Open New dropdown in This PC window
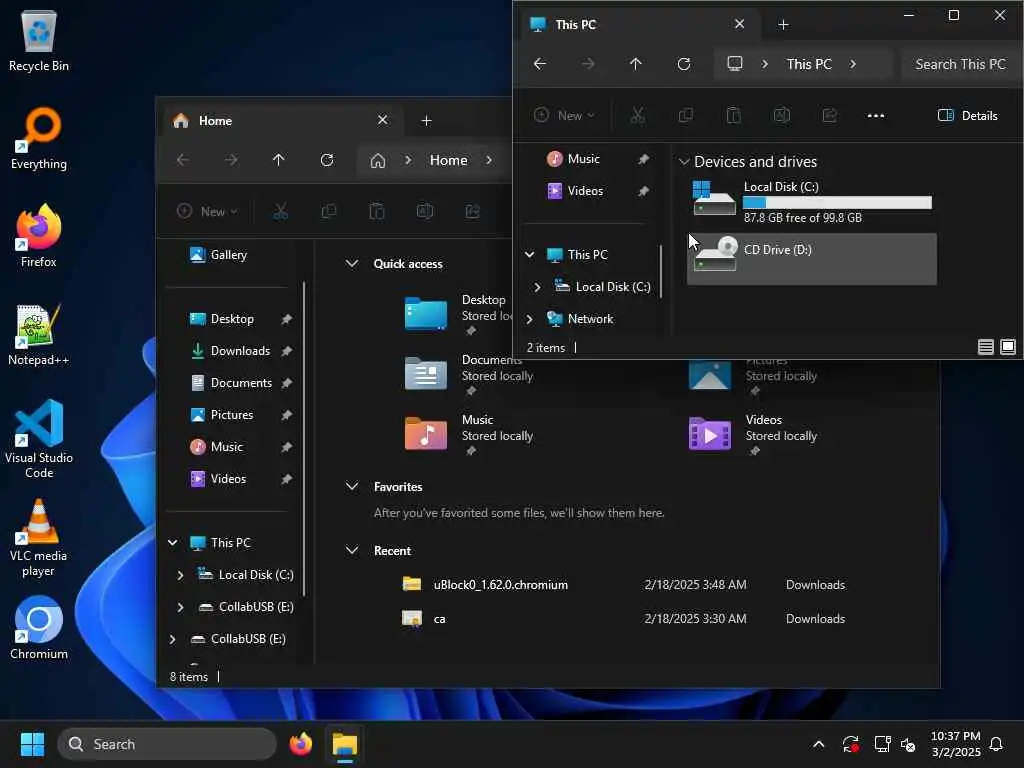 [565, 116]
